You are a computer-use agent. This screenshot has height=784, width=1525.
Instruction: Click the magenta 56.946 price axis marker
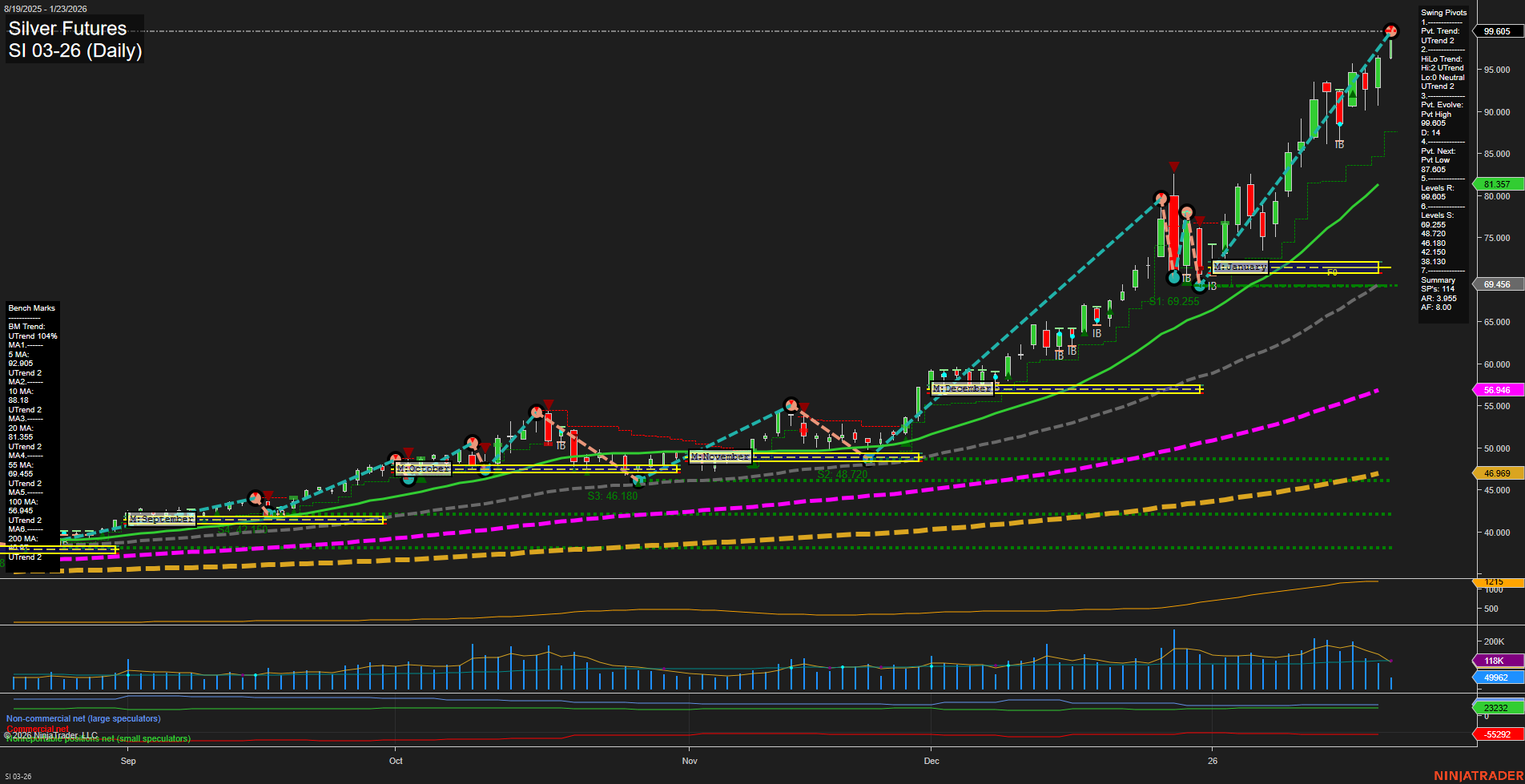click(x=1496, y=390)
